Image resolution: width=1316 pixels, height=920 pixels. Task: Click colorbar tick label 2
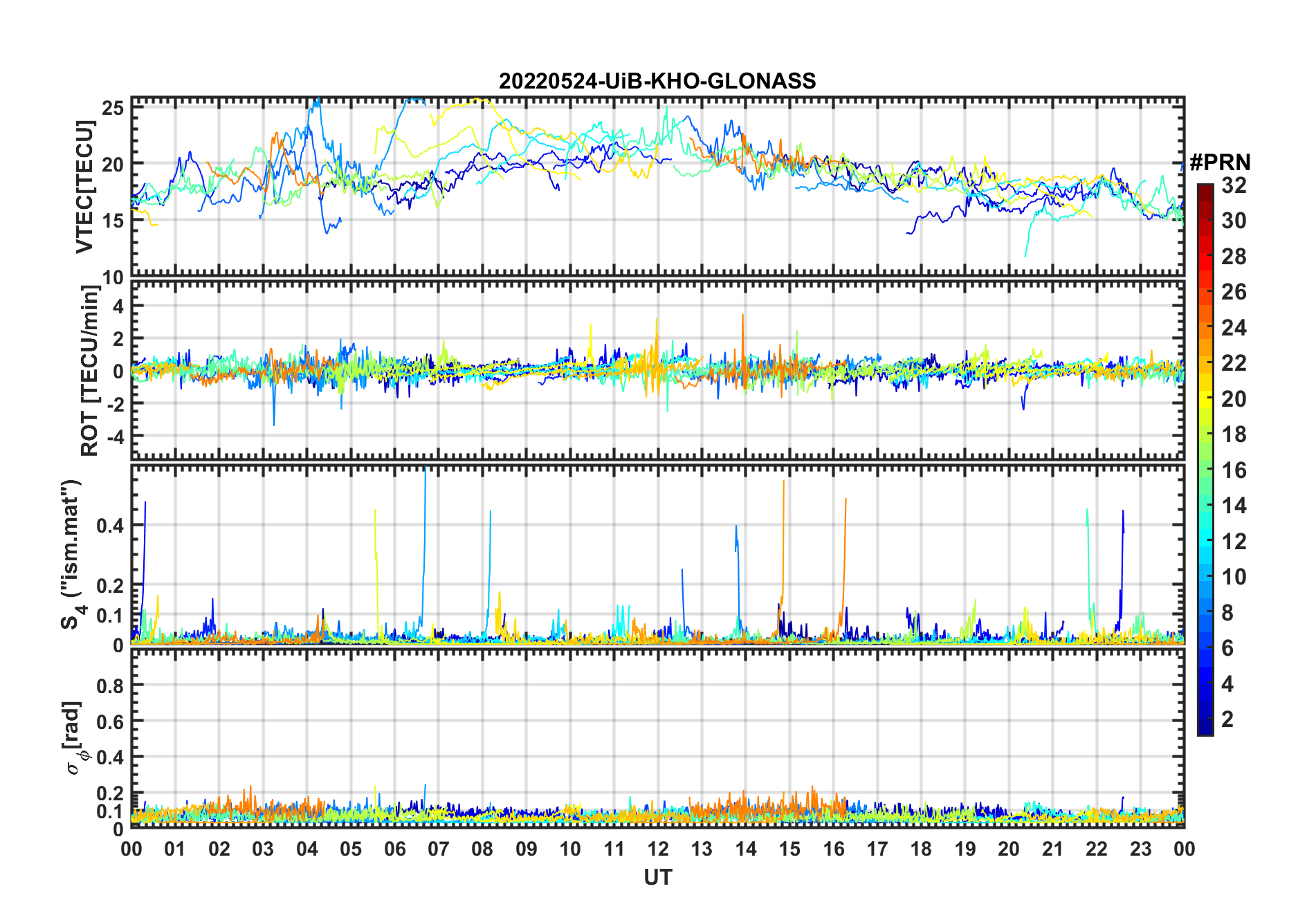point(1227,719)
